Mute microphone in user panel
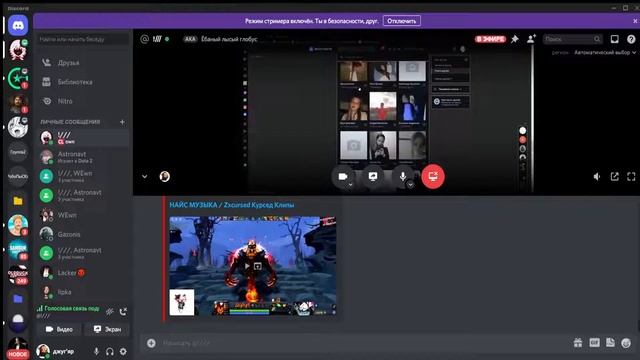 (x=96, y=351)
